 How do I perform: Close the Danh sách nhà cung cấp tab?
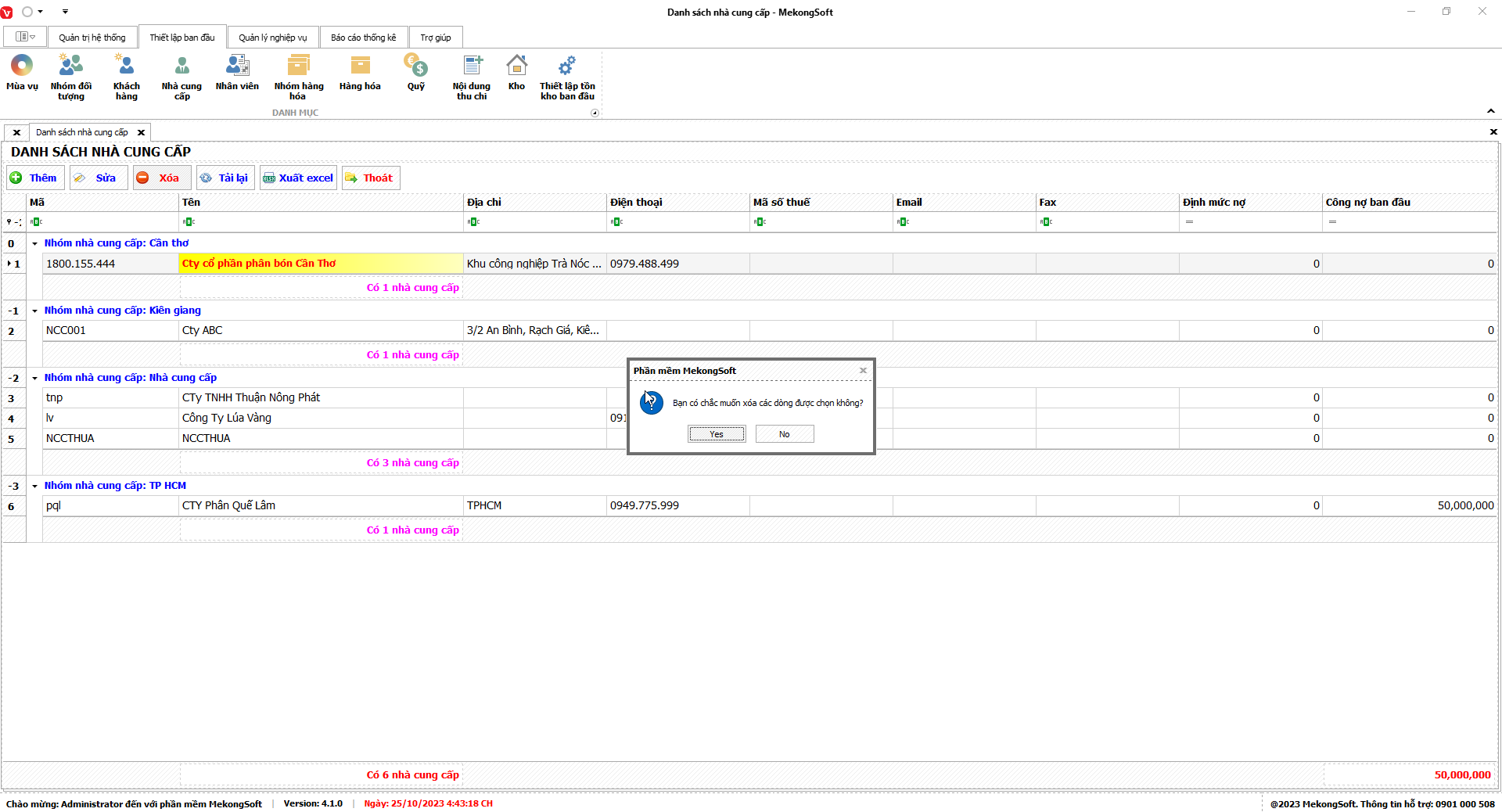coord(142,133)
